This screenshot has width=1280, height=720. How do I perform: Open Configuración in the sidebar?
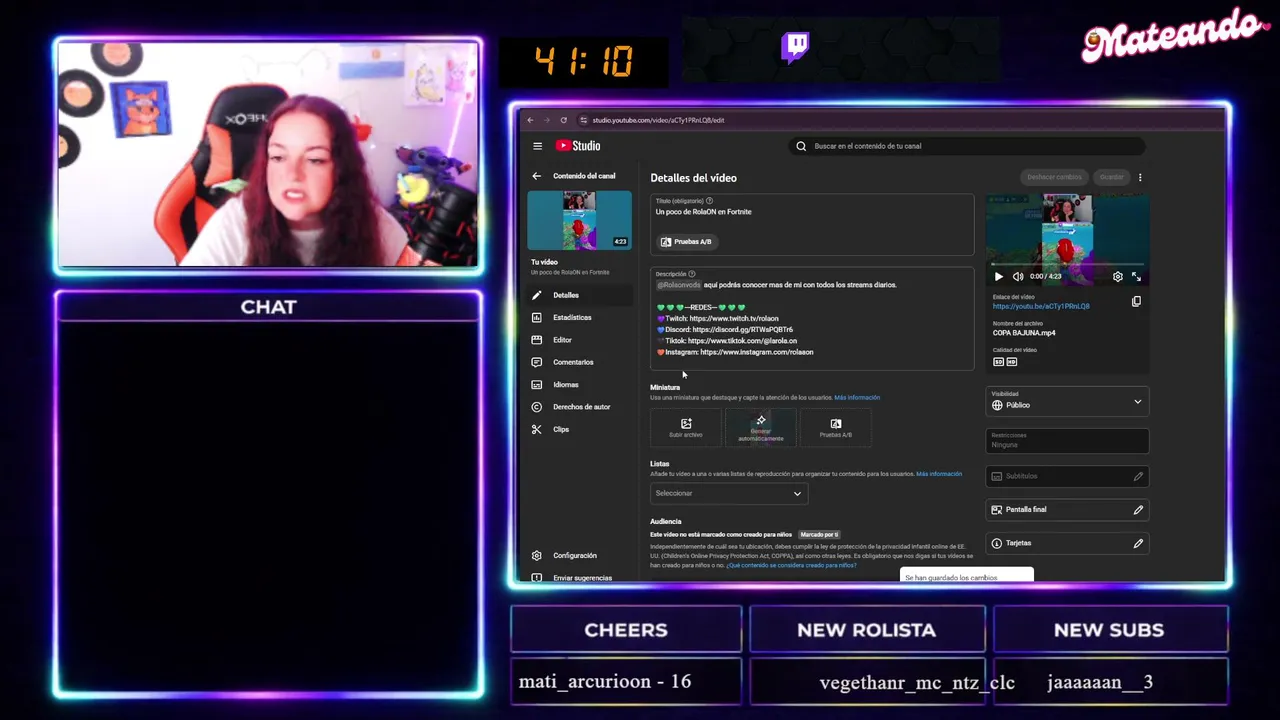point(580,555)
